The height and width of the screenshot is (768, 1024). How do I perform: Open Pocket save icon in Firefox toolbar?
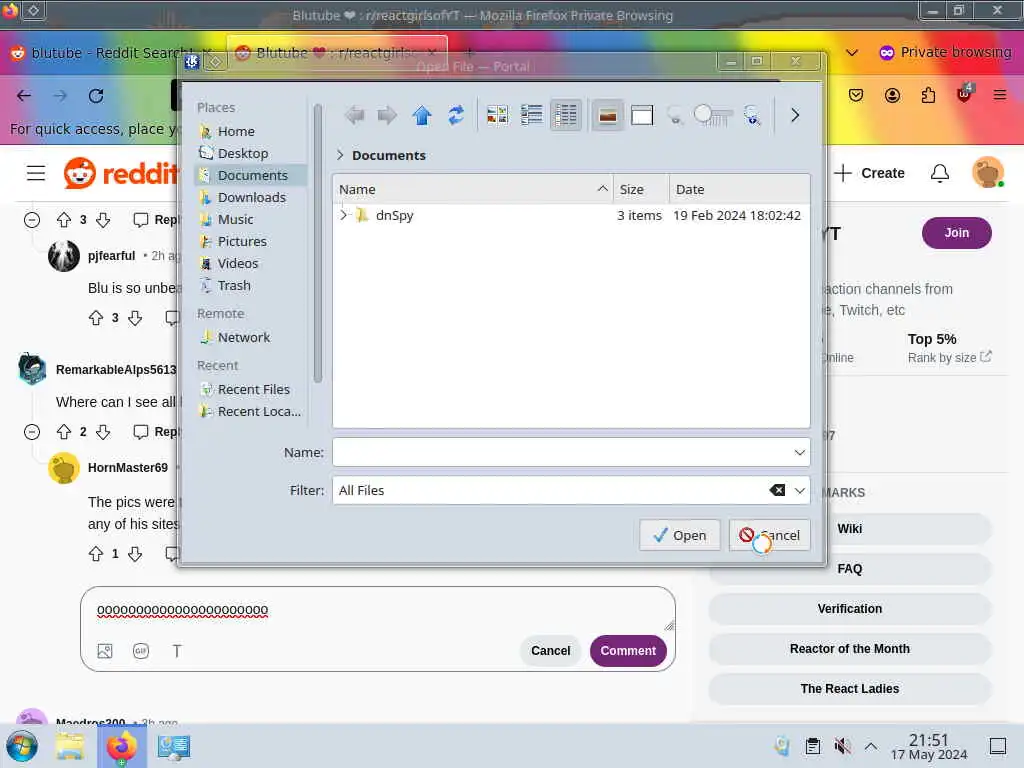(x=856, y=95)
